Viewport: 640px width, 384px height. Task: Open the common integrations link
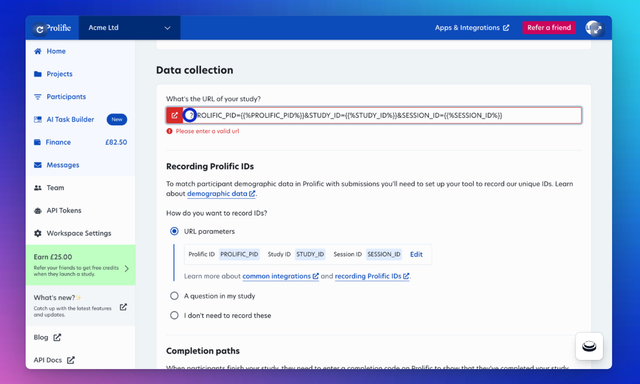point(280,276)
